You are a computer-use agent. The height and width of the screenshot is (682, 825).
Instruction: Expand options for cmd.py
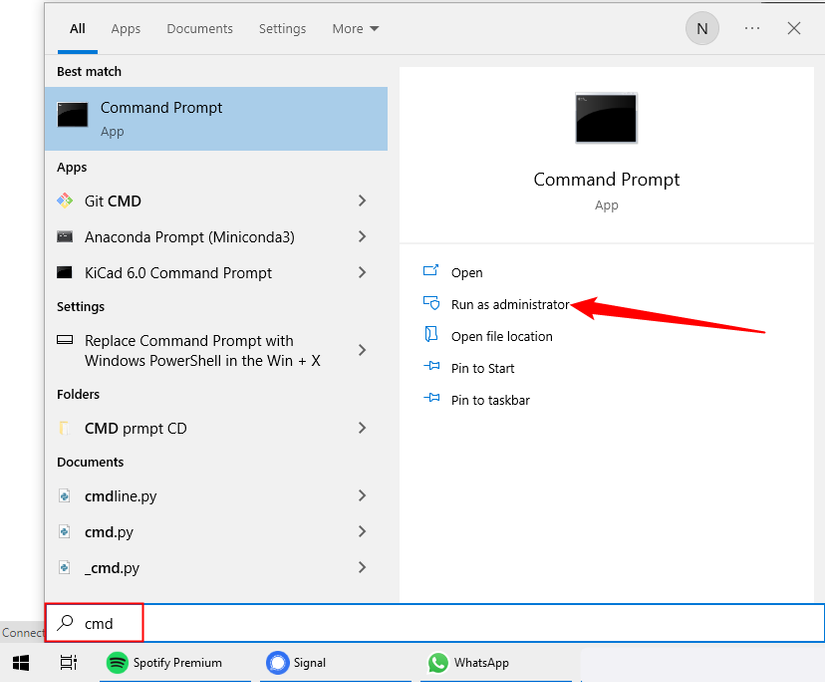click(361, 532)
